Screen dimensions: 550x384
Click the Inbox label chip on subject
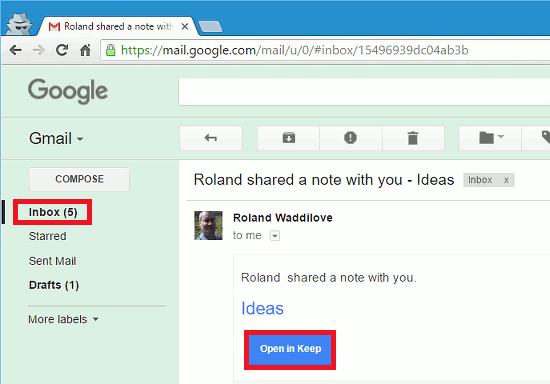[x=480, y=180]
